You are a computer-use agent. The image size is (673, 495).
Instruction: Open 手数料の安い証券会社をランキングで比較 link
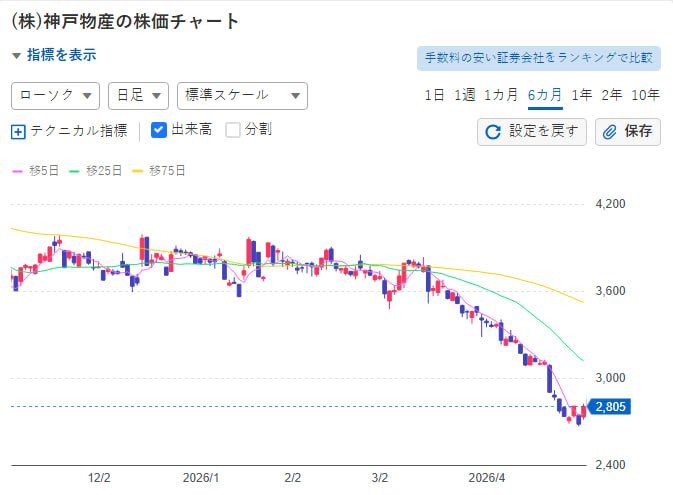tap(539, 58)
